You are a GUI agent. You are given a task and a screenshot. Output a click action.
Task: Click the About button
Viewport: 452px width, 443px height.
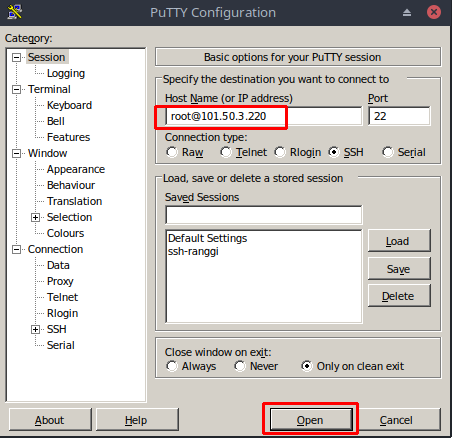point(50,420)
